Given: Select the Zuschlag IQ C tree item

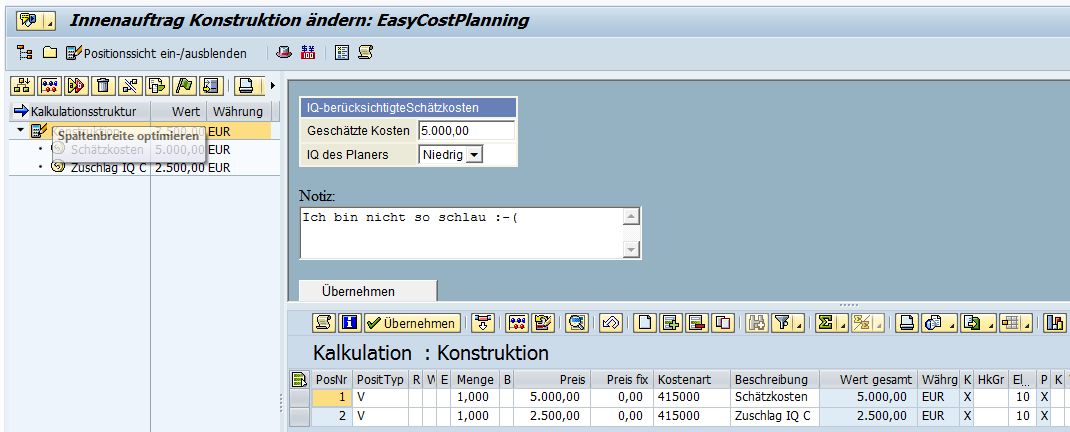Looking at the screenshot, I should click(x=108, y=167).
